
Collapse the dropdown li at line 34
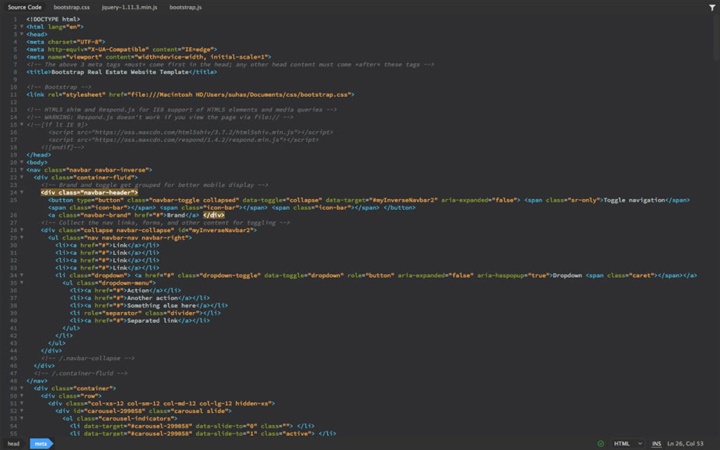tap(22, 276)
